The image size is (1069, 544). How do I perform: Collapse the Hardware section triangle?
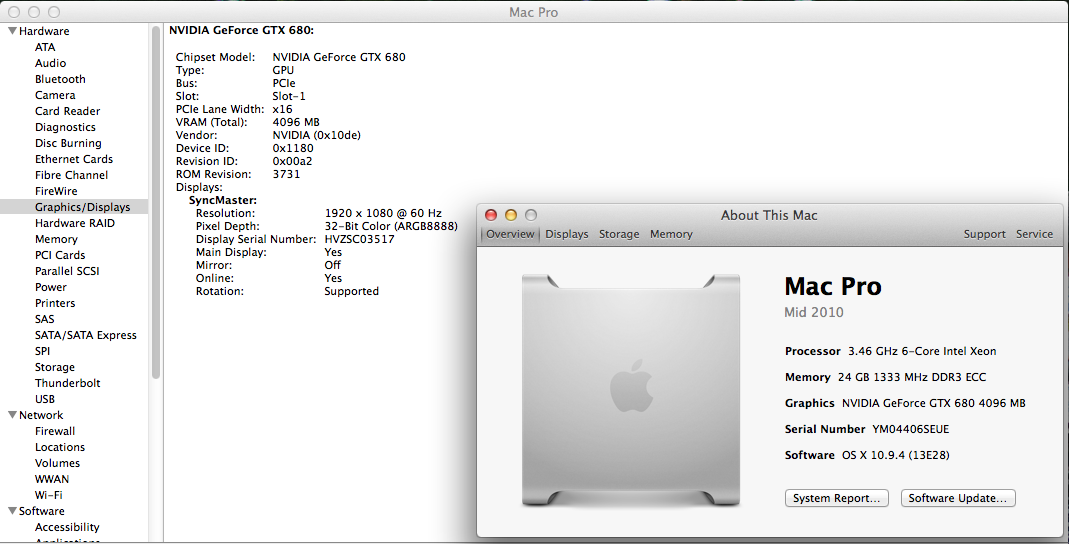(12, 31)
